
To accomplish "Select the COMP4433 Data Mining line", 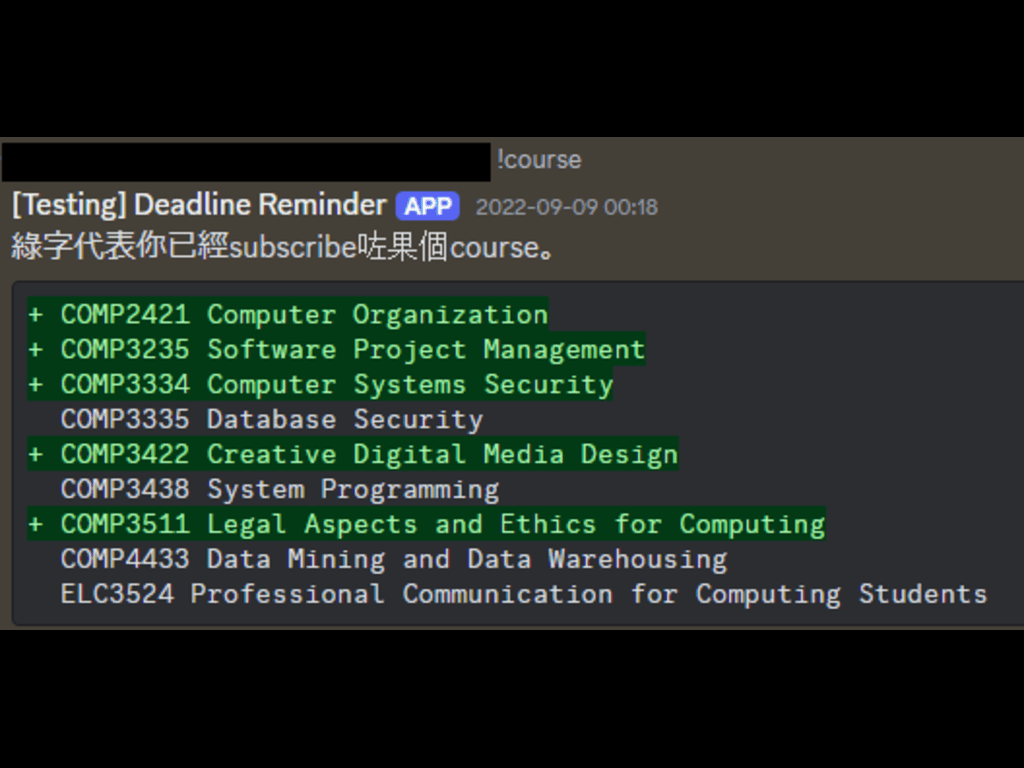I will point(394,559).
